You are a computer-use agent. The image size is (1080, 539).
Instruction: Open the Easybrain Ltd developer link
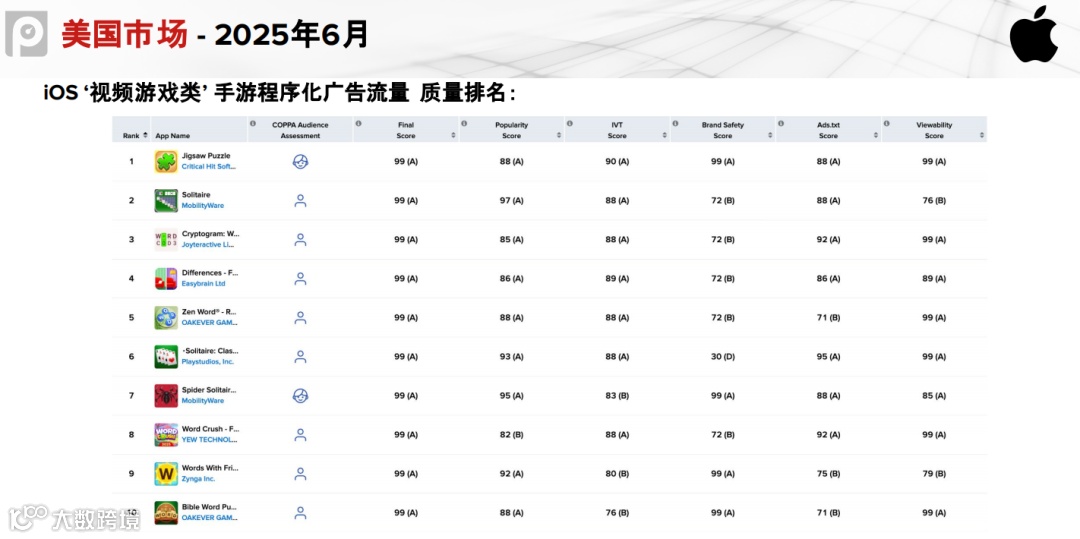pyautogui.click(x=203, y=284)
